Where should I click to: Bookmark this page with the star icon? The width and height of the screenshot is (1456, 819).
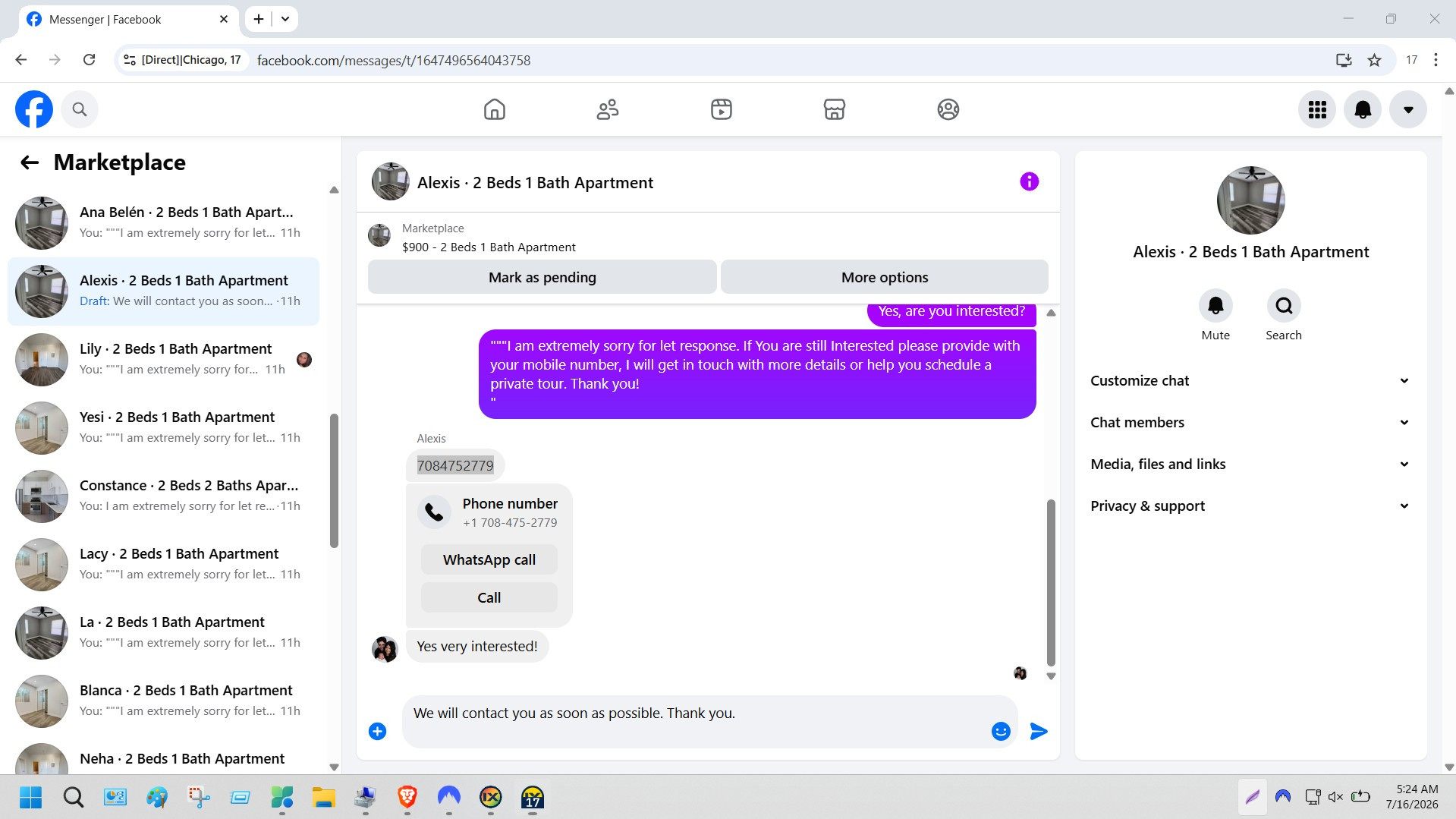(x=1374, y=60)
